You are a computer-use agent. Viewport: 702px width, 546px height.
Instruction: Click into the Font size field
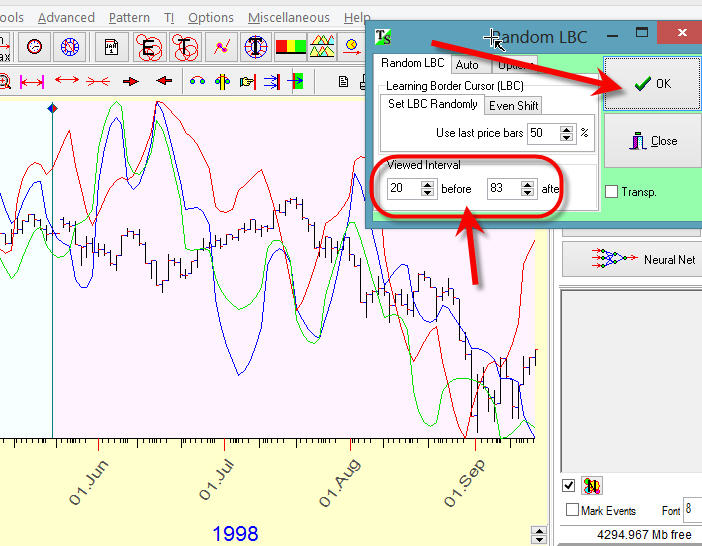tap(692, 510)
